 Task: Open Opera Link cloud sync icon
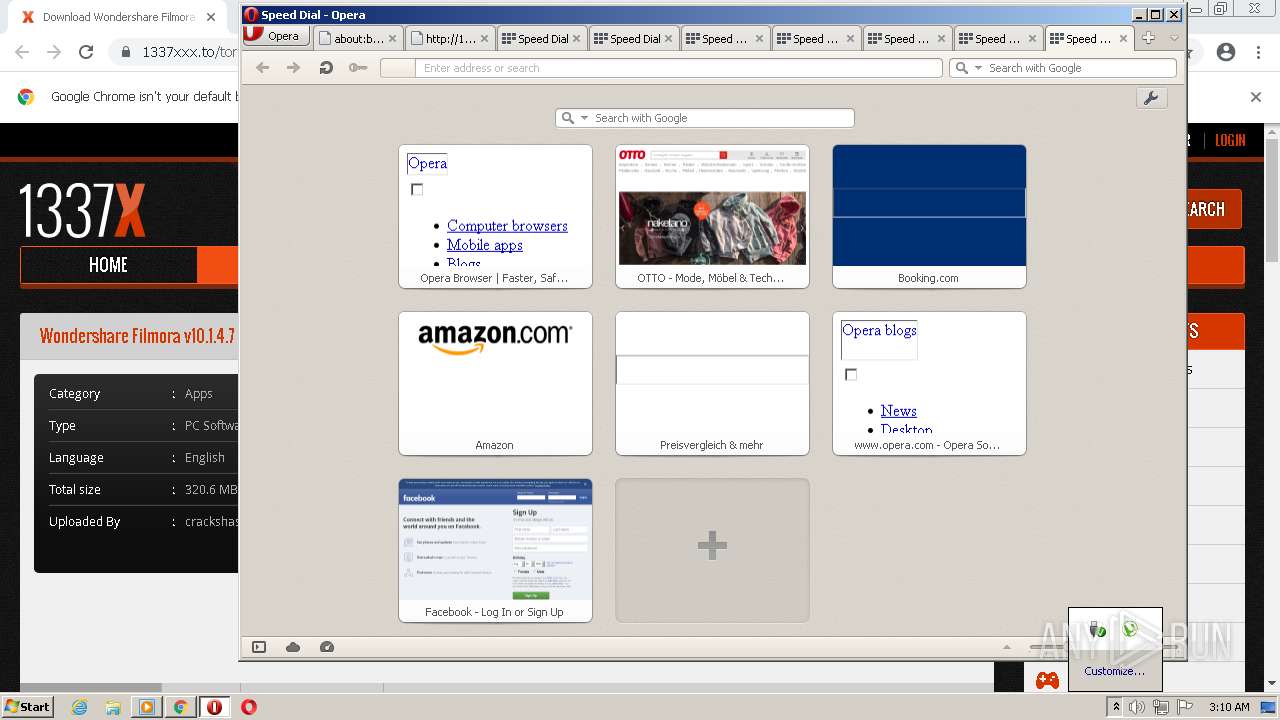point(293,647)
